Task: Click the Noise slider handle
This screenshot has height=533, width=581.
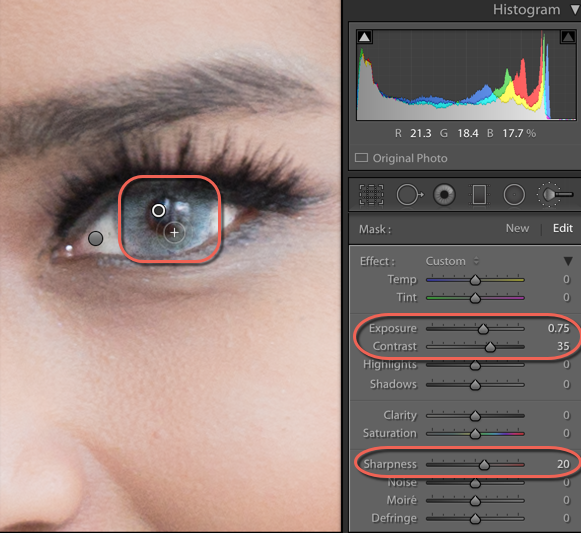Action: 475,483
